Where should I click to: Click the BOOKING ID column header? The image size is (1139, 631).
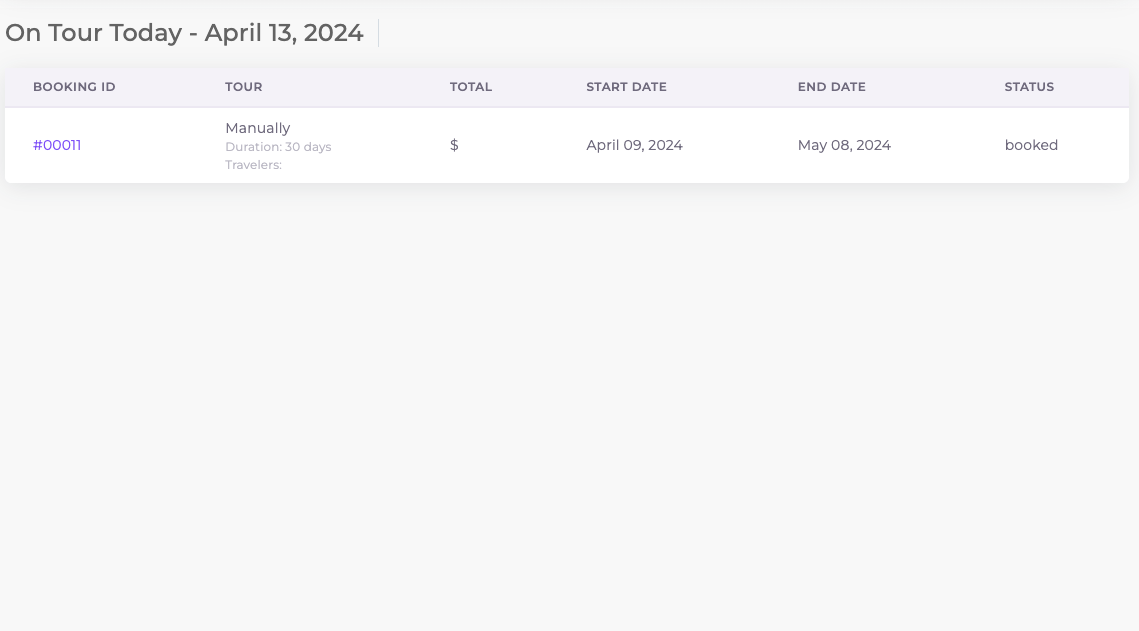[x=74, y=87]
